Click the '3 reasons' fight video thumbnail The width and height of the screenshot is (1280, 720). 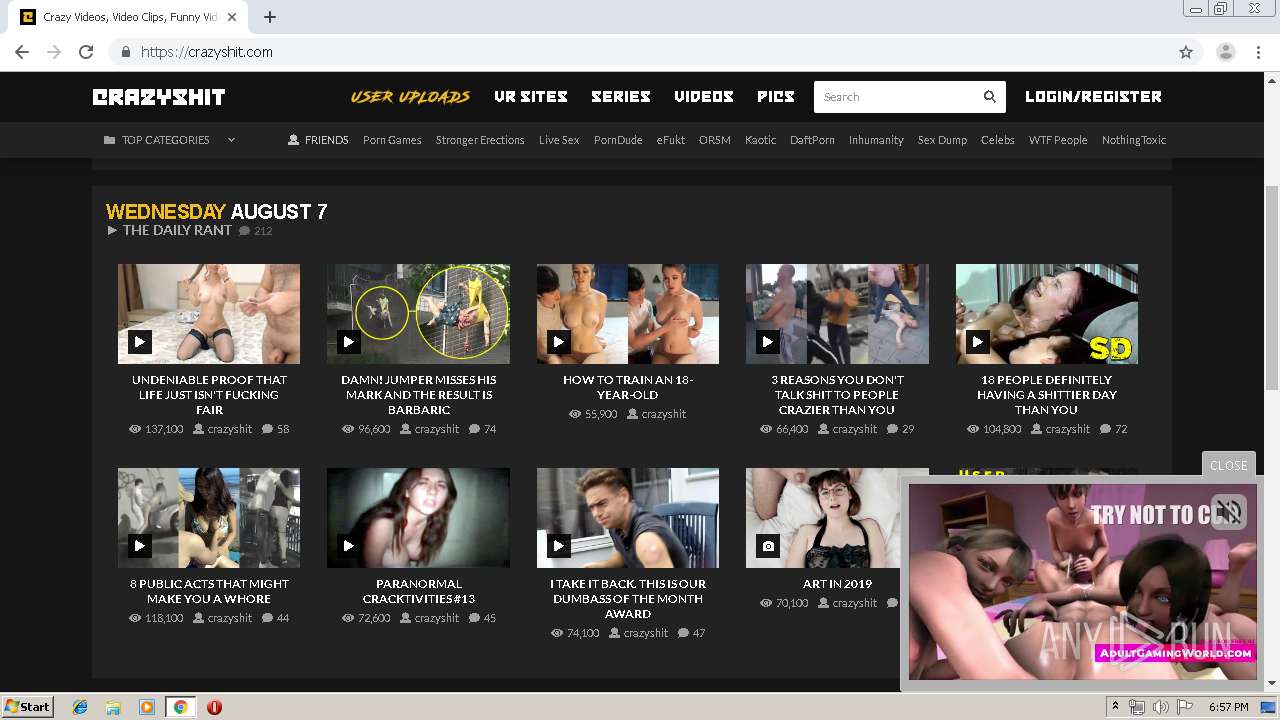[837, 314]
